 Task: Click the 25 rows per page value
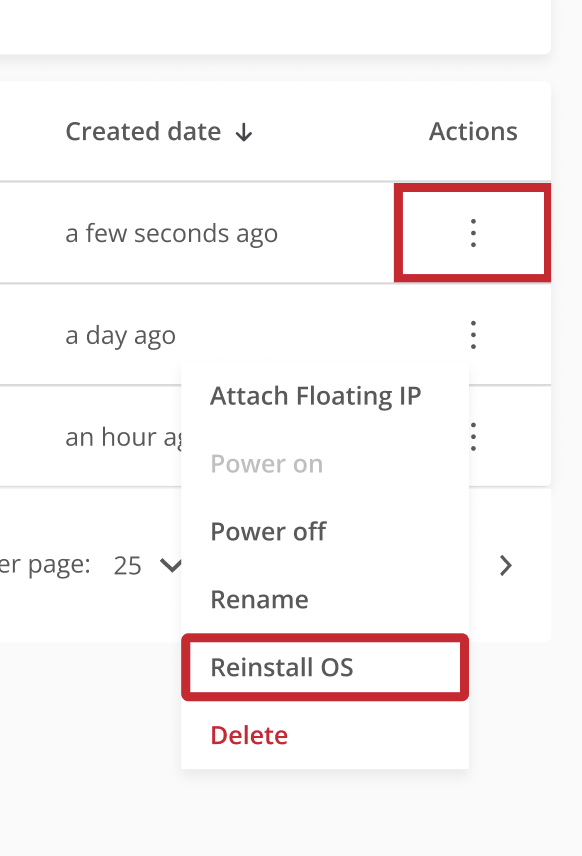(x=127, y=566)
